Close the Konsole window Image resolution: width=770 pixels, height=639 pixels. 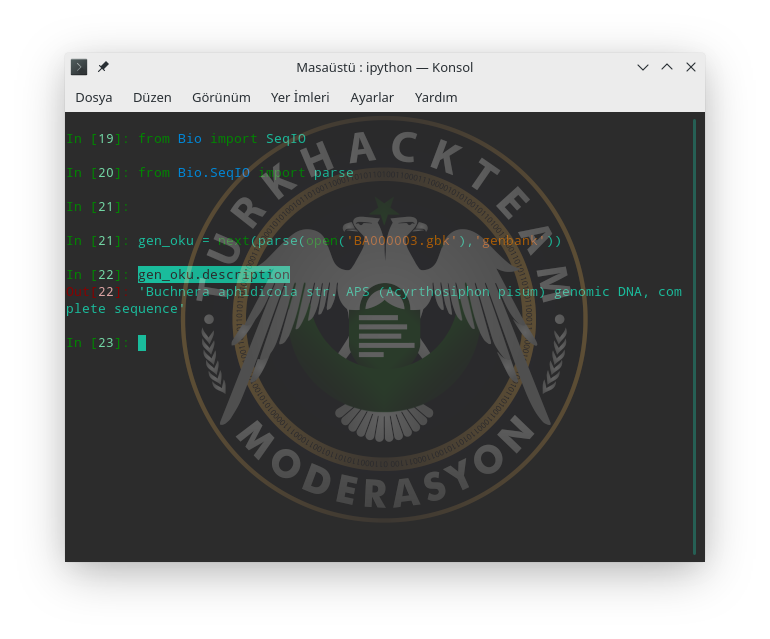point(691,67)
